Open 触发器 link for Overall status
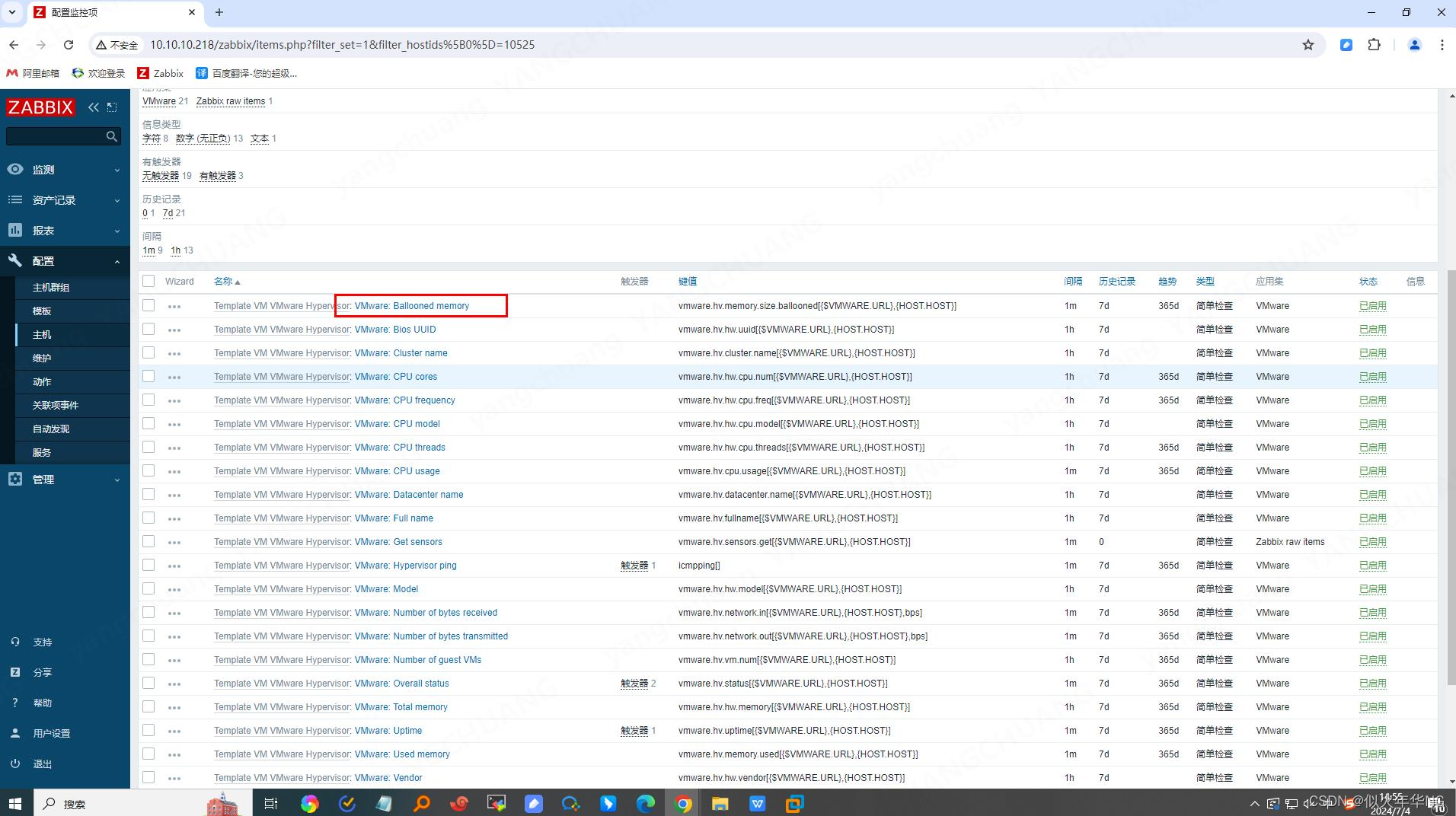The height and width of the screenshot is (816, 1456). coord(634,684)
